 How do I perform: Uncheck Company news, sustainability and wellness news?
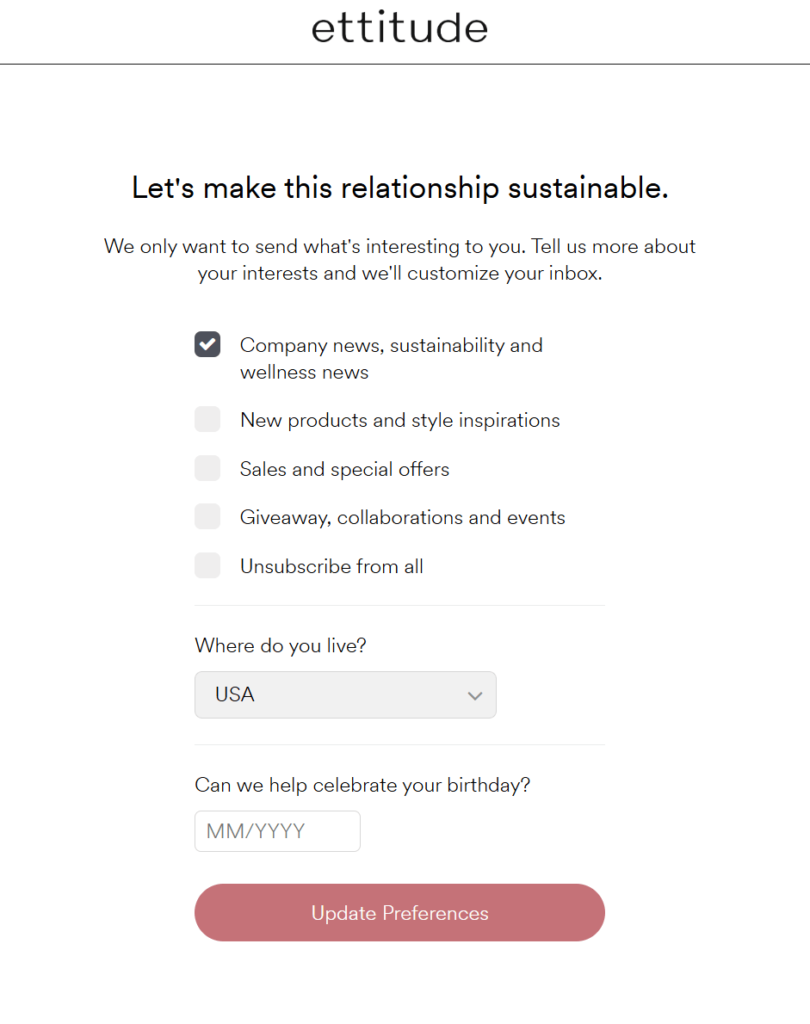tap(207, 344)
